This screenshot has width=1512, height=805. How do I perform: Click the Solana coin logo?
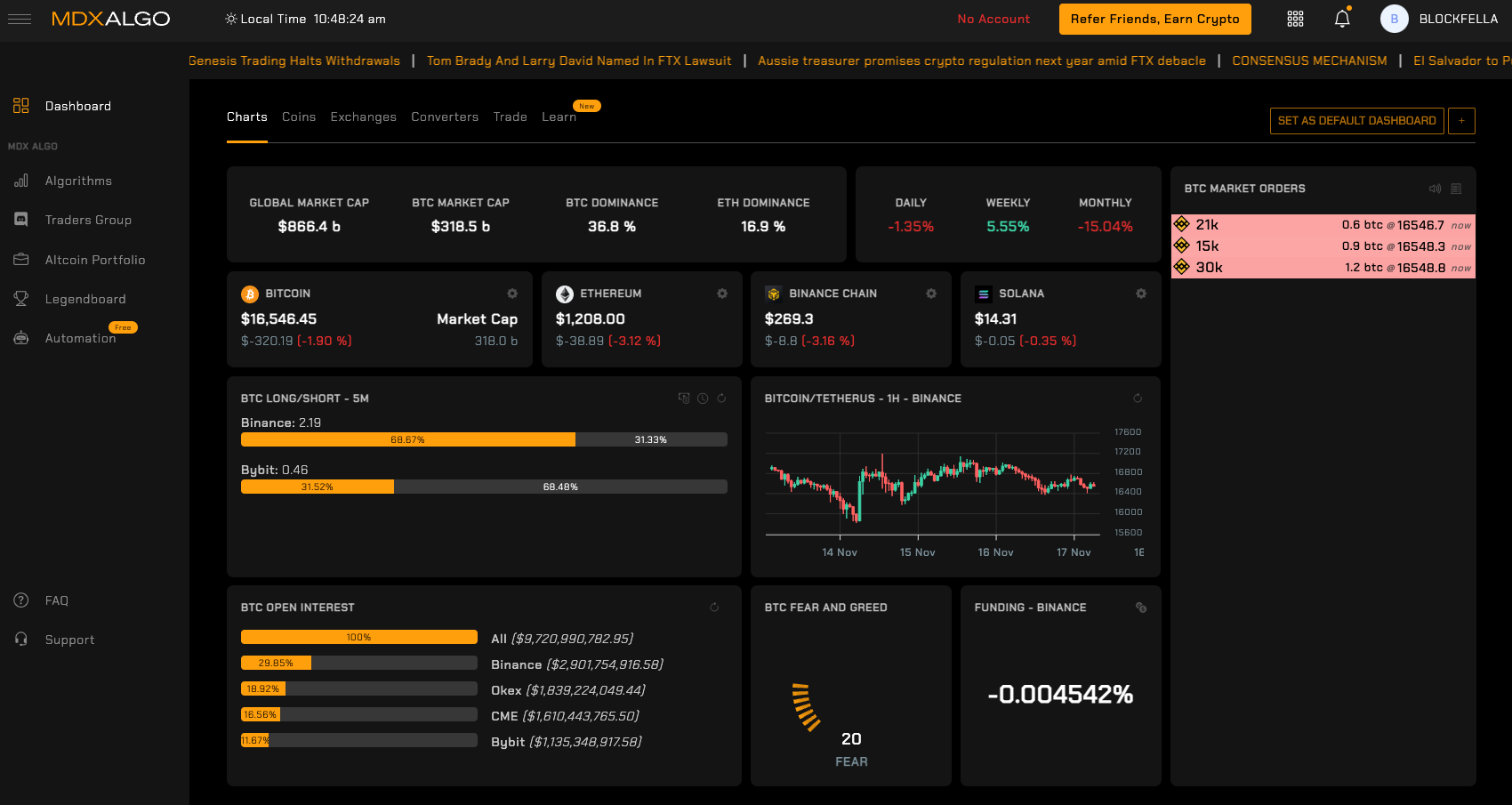[x=984, y=294]
